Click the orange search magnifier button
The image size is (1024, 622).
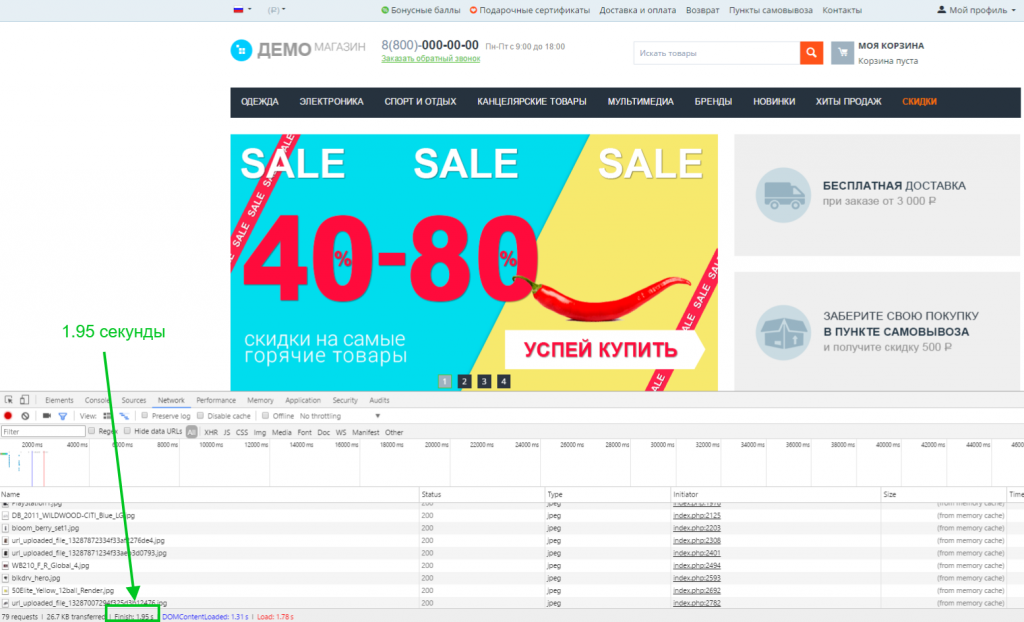click(x=811, y=53)
